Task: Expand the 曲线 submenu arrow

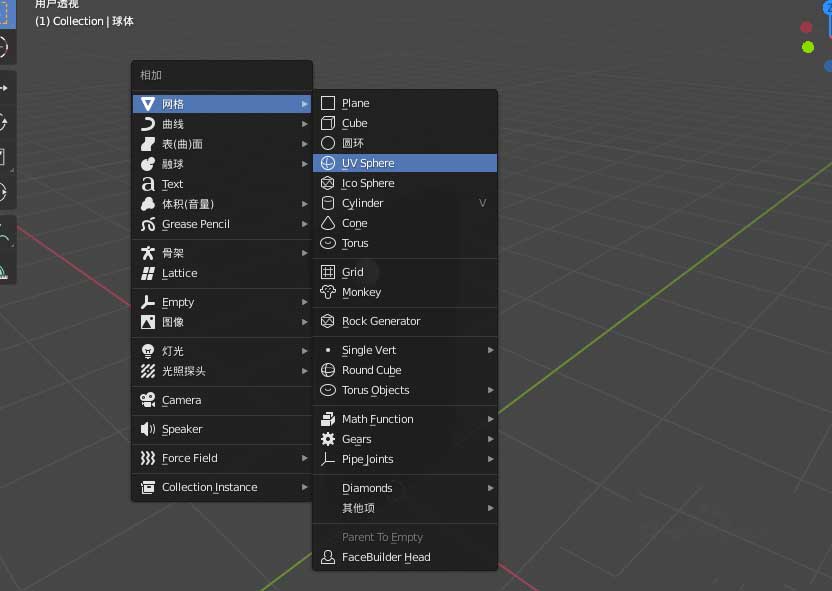Action: pyautogui.click(x=305, y=124)
